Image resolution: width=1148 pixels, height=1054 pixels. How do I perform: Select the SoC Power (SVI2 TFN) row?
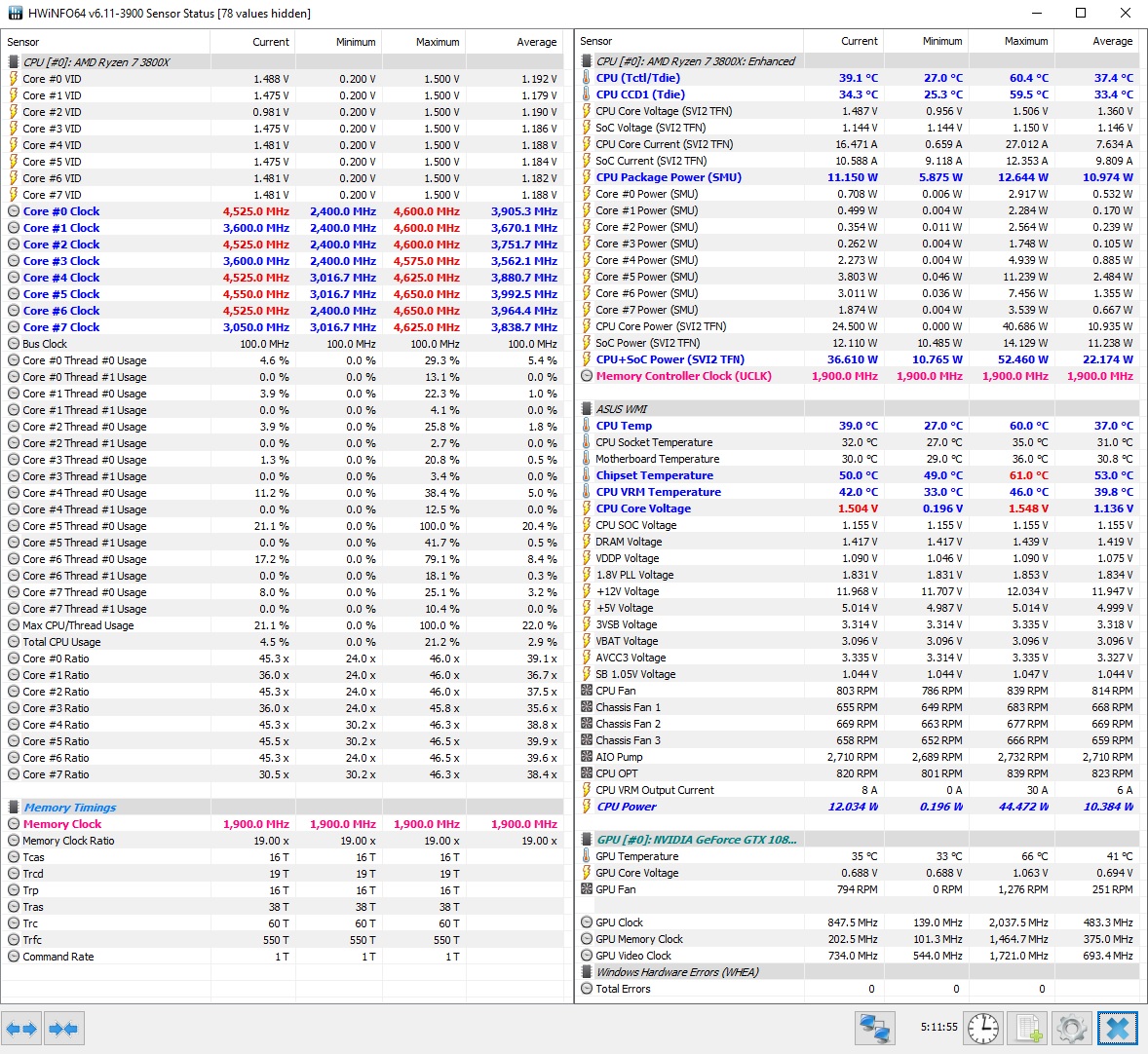(x=858, y=343)
